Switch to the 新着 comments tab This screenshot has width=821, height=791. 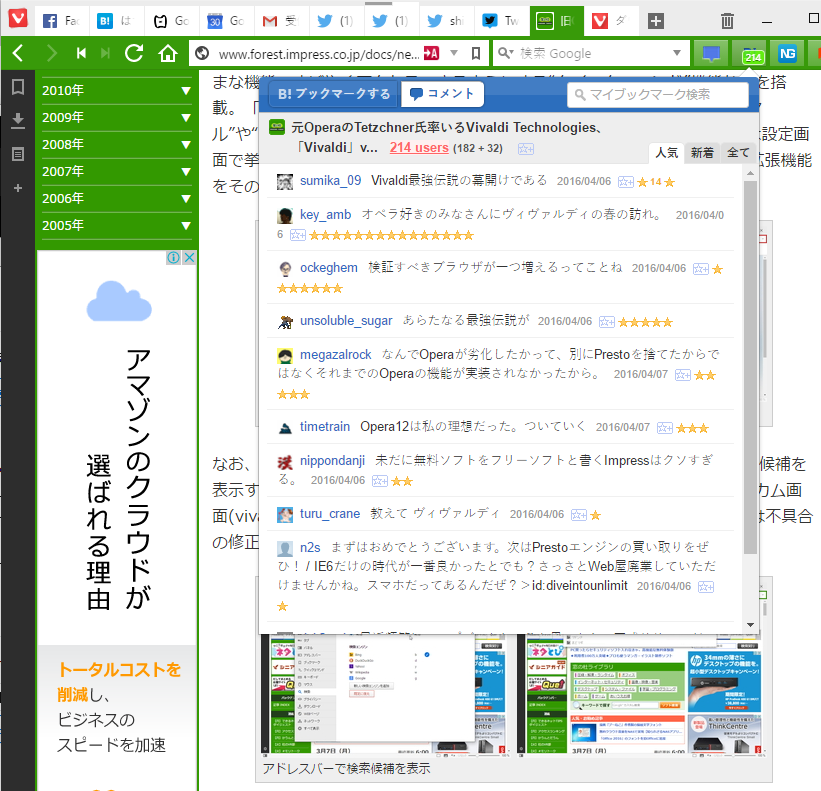pyautogui.click(x=702, y=152)
